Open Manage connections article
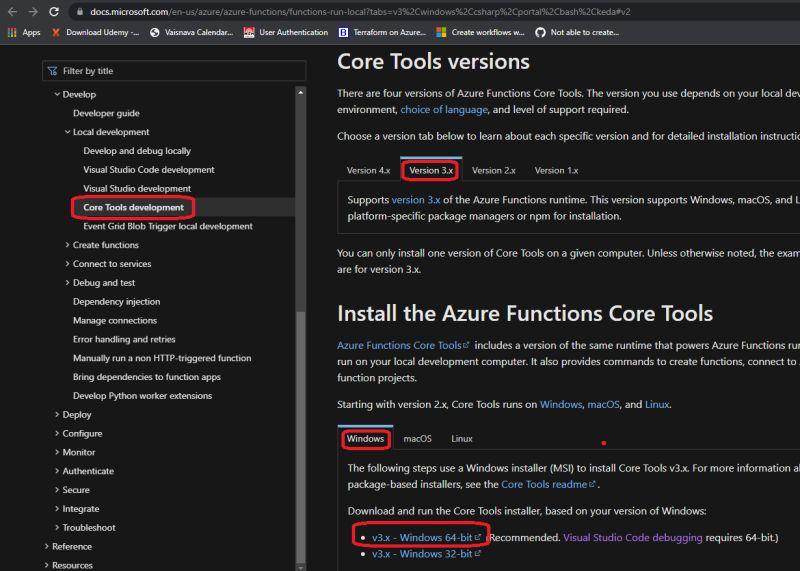800x571 pixels. (115, 320)
